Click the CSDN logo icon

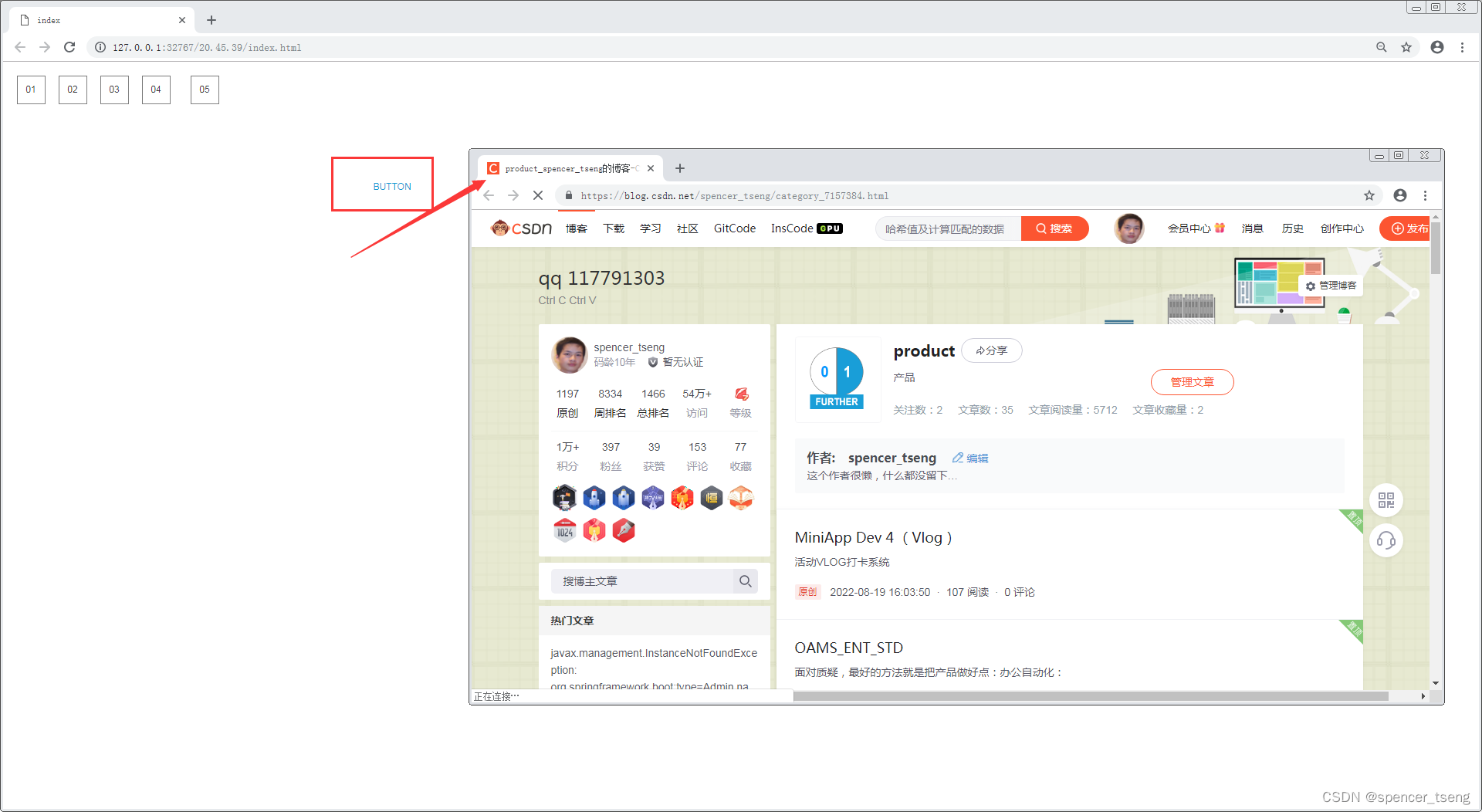(x=499, y=228)
